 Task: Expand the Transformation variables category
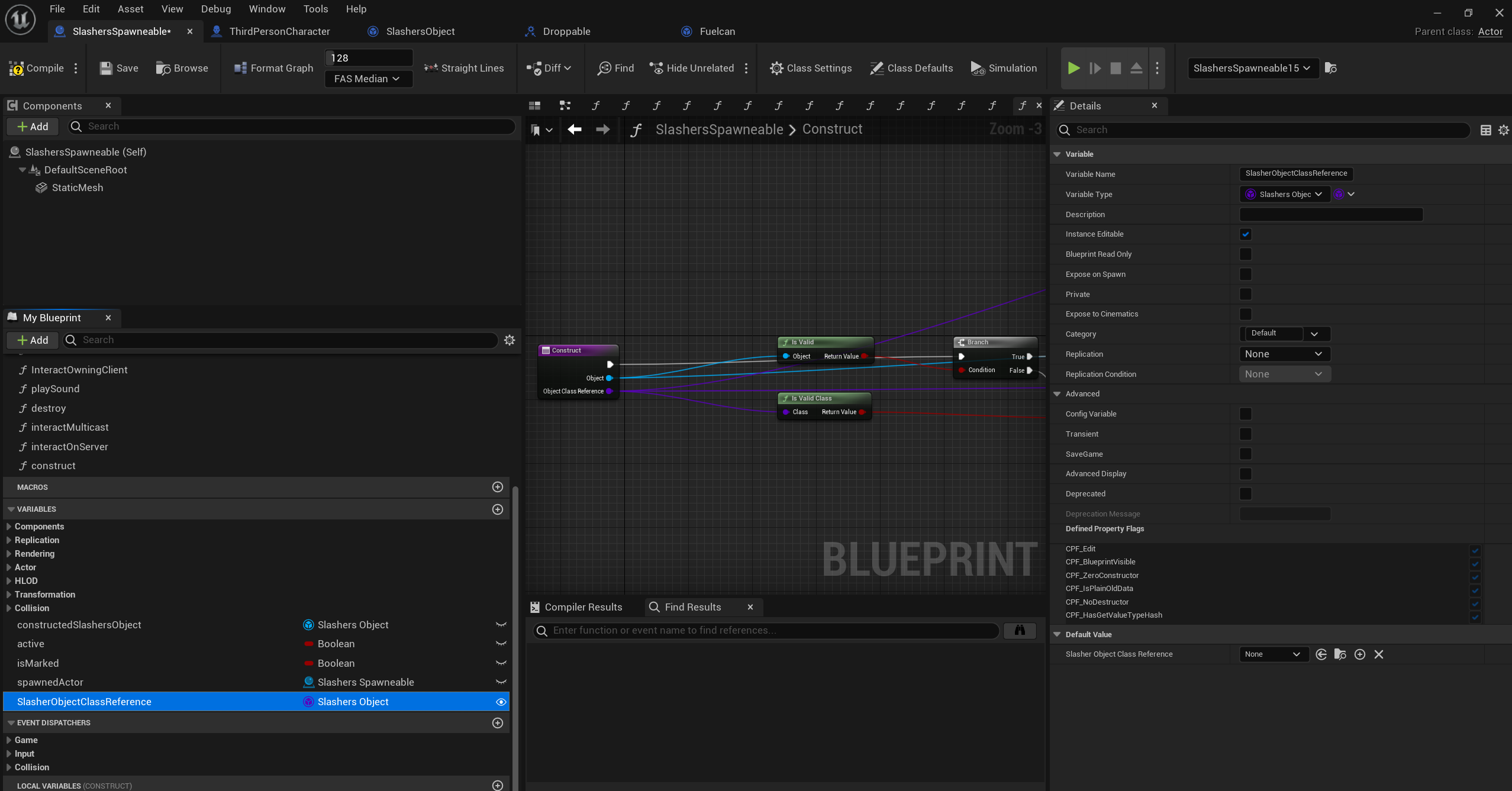coord(9,595)
